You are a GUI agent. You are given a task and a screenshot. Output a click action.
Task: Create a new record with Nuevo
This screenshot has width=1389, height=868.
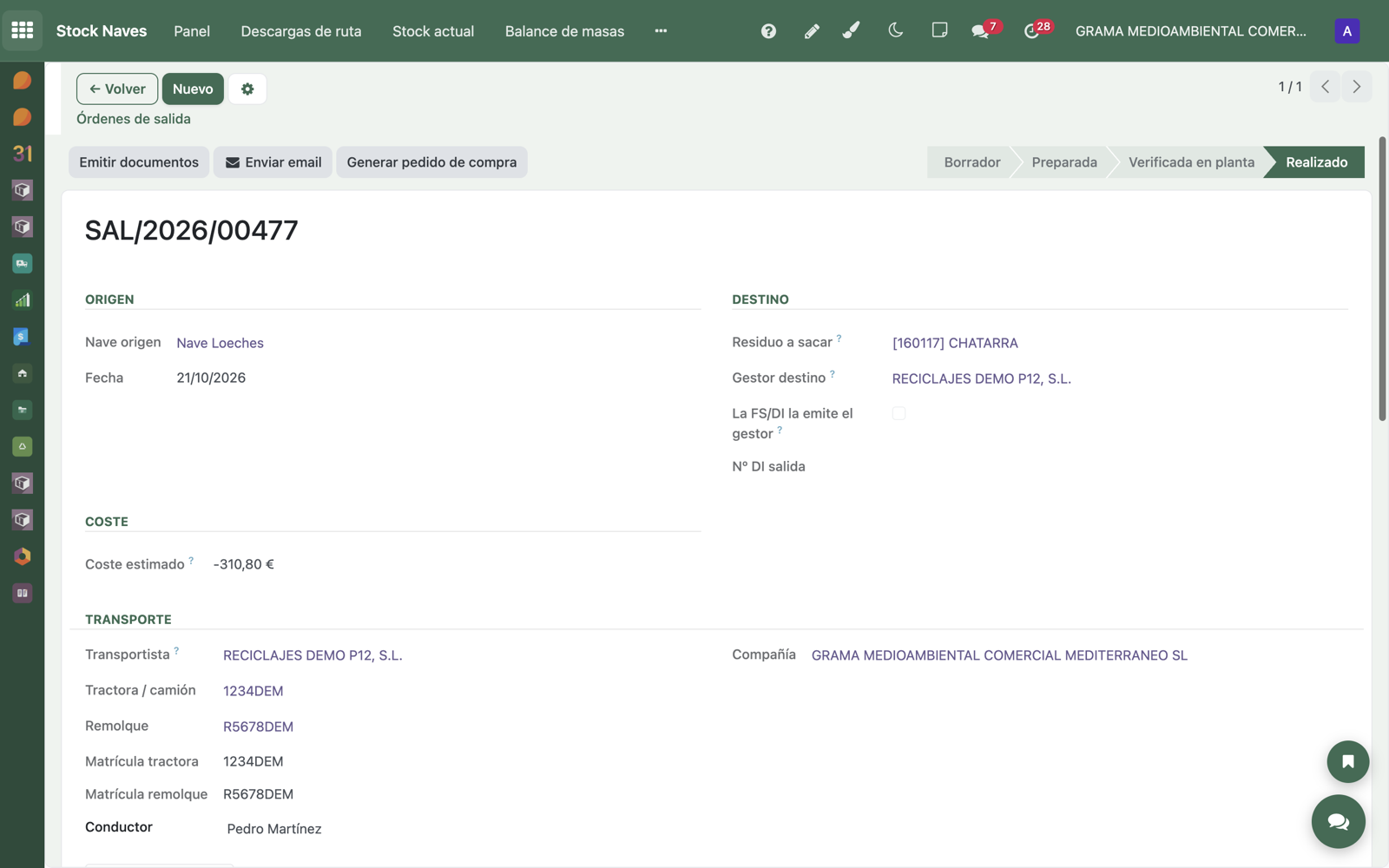tap(193, 89)
